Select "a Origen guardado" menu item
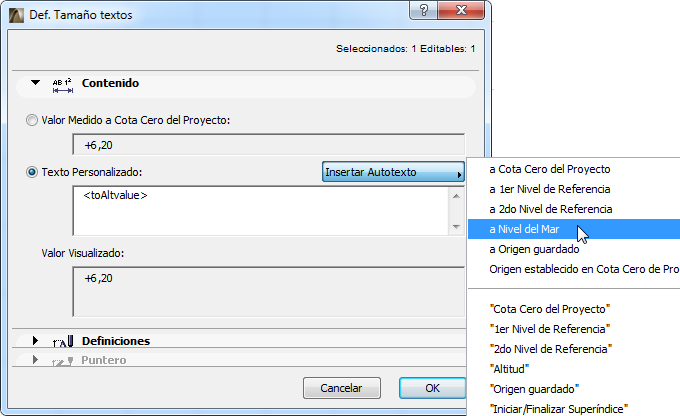 pos(534,249)
